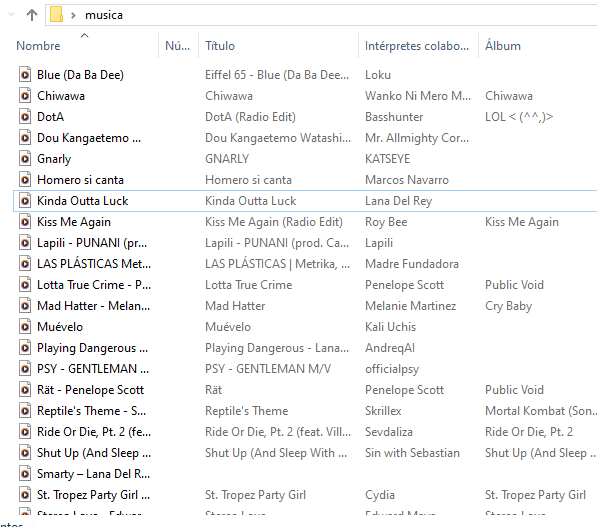Click the album Mortal Kombat (Son...
The height and width of the screenshot is (527, 597).
(541, 410)
